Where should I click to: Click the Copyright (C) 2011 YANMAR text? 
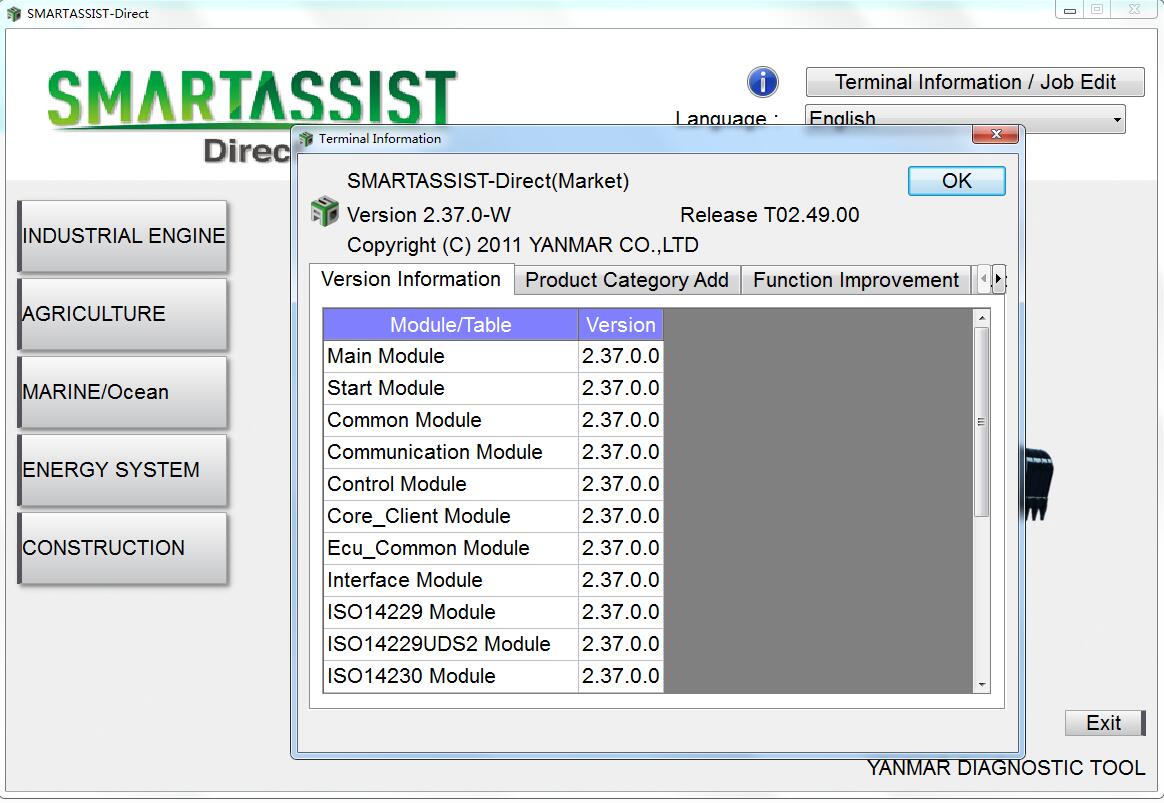[x=522, y=245]
